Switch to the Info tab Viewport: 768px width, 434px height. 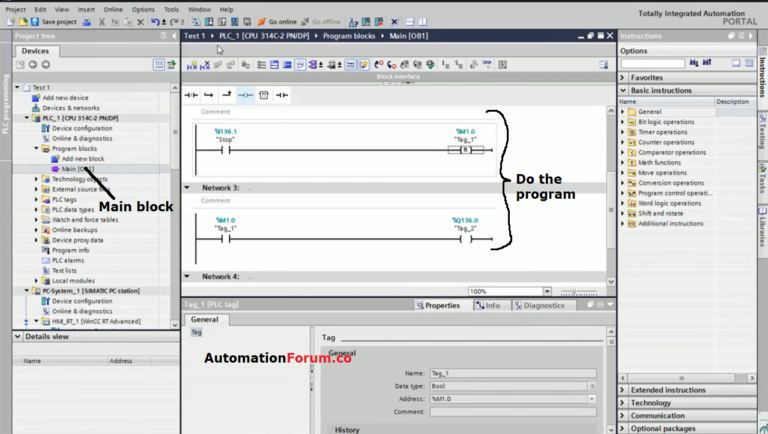(x=489, y=305)
